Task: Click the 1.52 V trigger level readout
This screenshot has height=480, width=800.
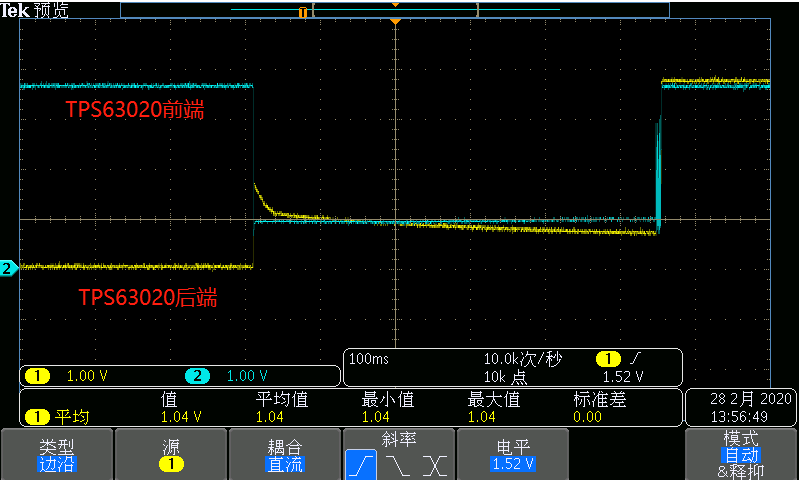Action: tap(622, 377)
